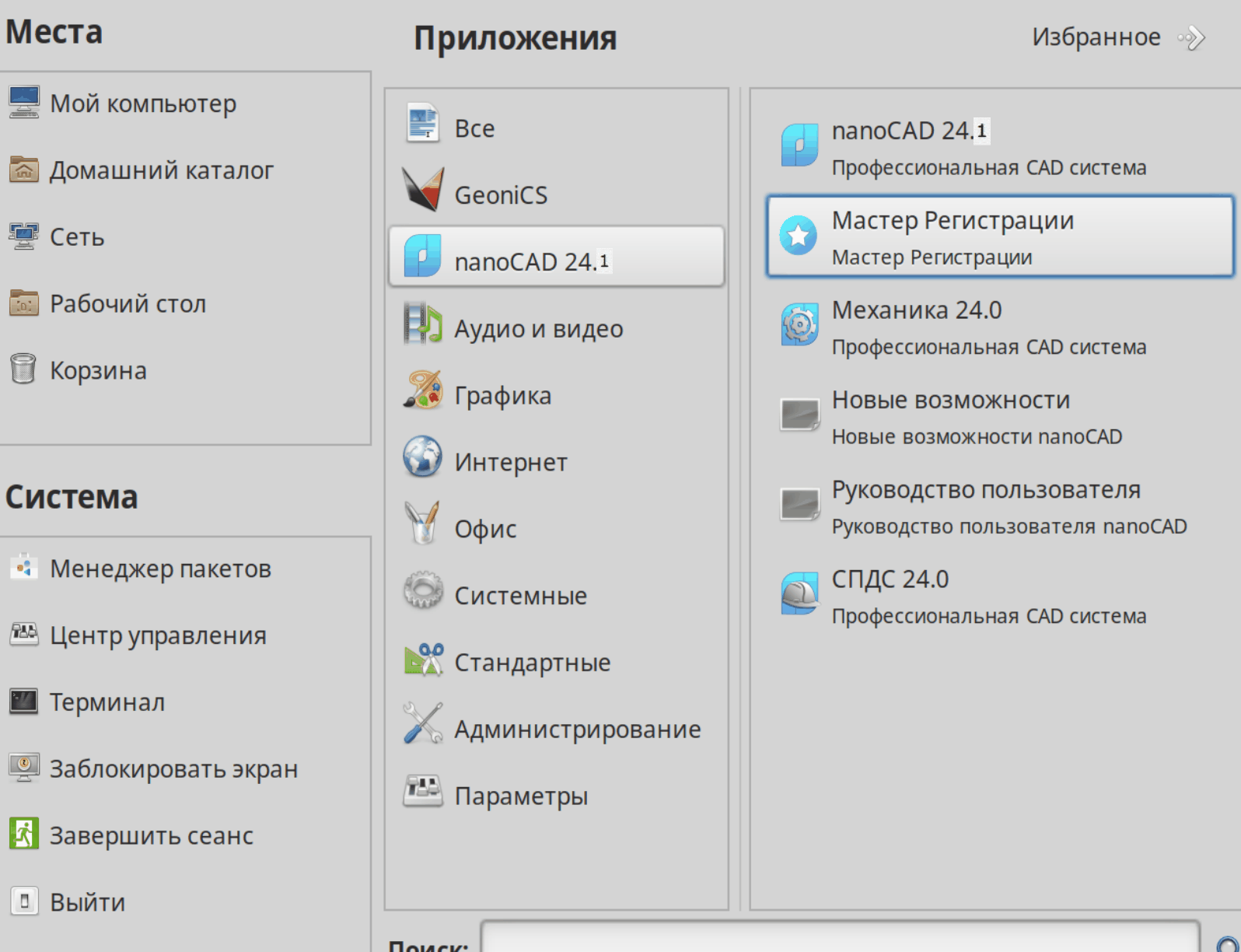The height and width of the screenshot is (952, 1241).
Task: Click 'Профессиональная CAD система' under nanoCAD 24.1
Action: [x=989, y=167]
